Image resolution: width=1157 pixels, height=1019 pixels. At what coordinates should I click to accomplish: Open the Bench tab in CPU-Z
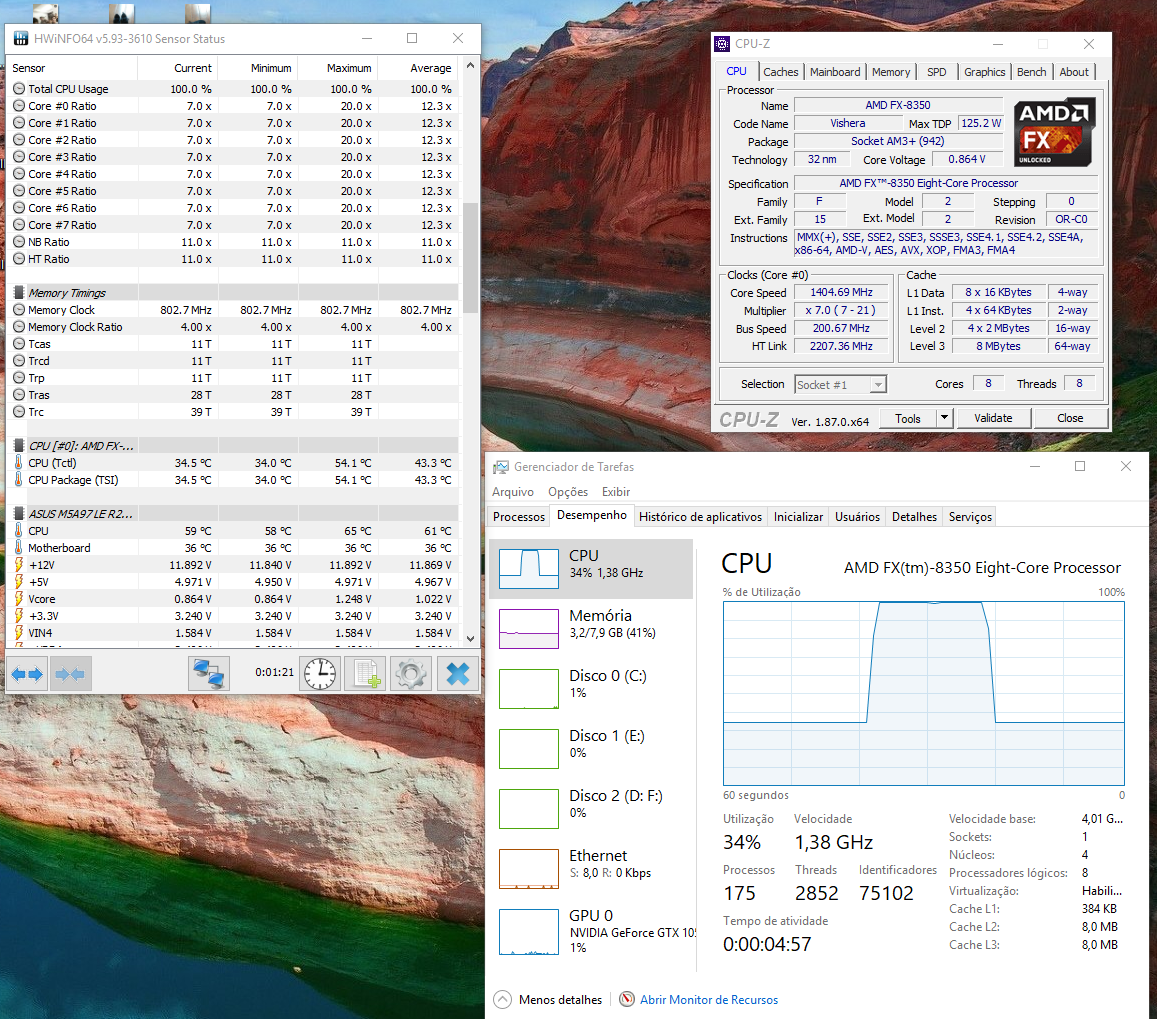[x=1031, y=72]
